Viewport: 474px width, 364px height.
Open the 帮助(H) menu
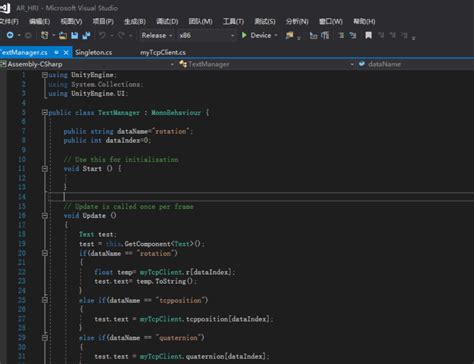pos(364,22)
